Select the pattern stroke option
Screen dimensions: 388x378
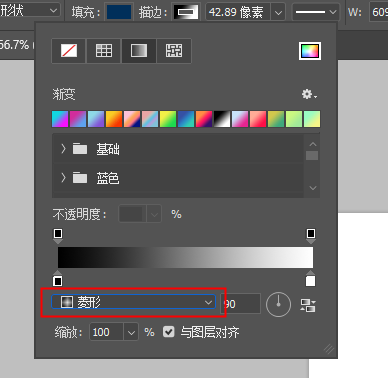[174, 51]
